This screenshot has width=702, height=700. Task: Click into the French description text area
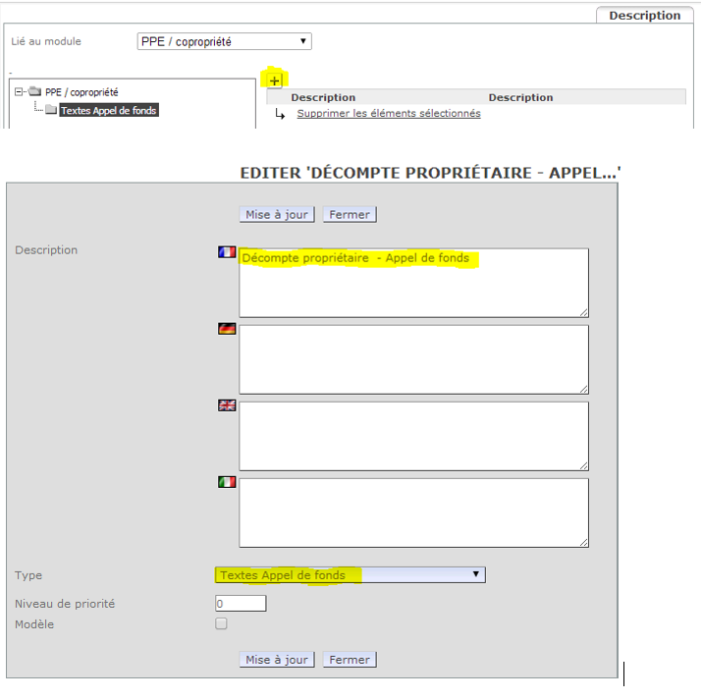point(413,283)
